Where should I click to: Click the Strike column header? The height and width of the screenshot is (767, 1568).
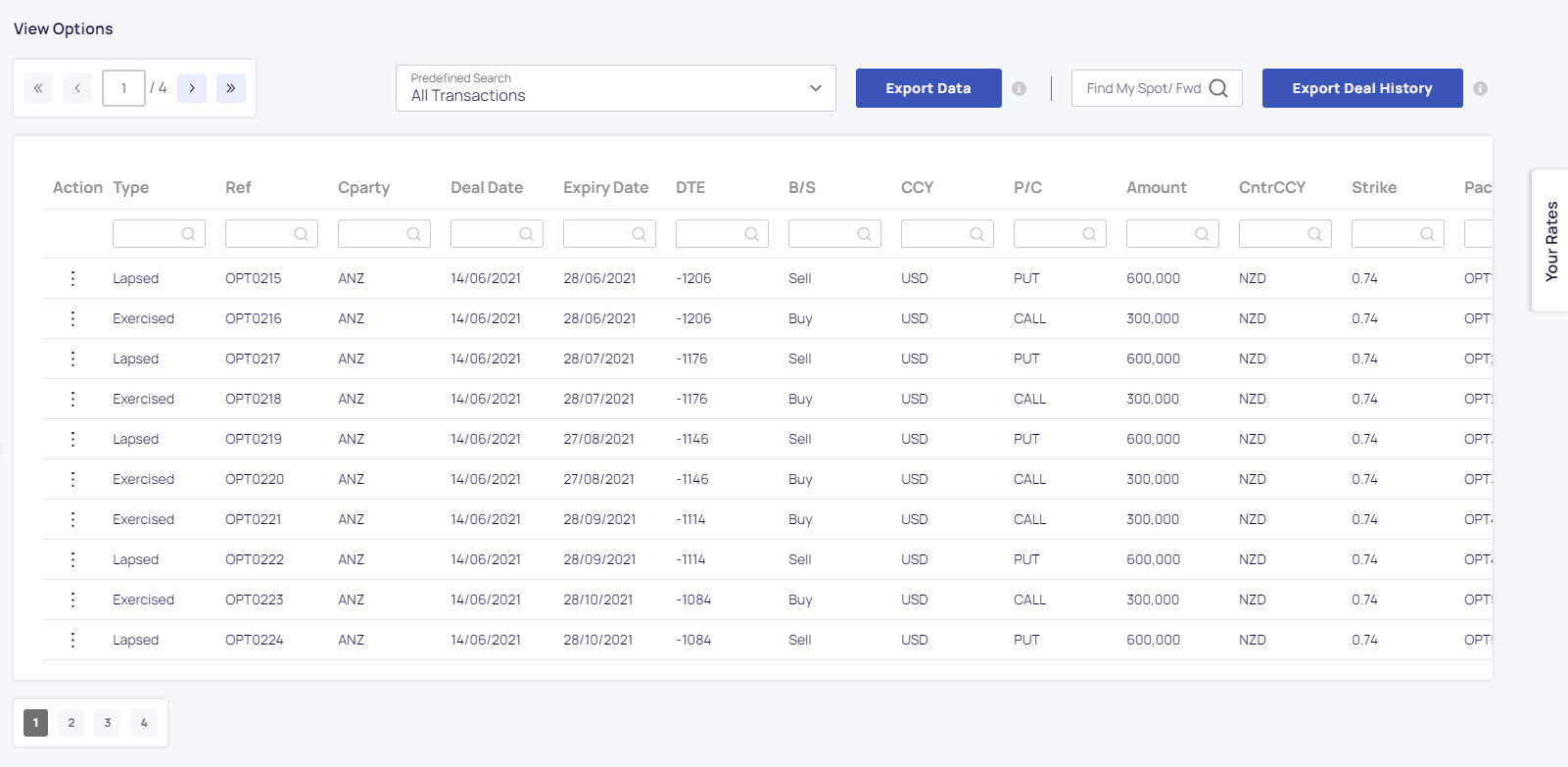pyautogui.click(x=1374, y=188)
